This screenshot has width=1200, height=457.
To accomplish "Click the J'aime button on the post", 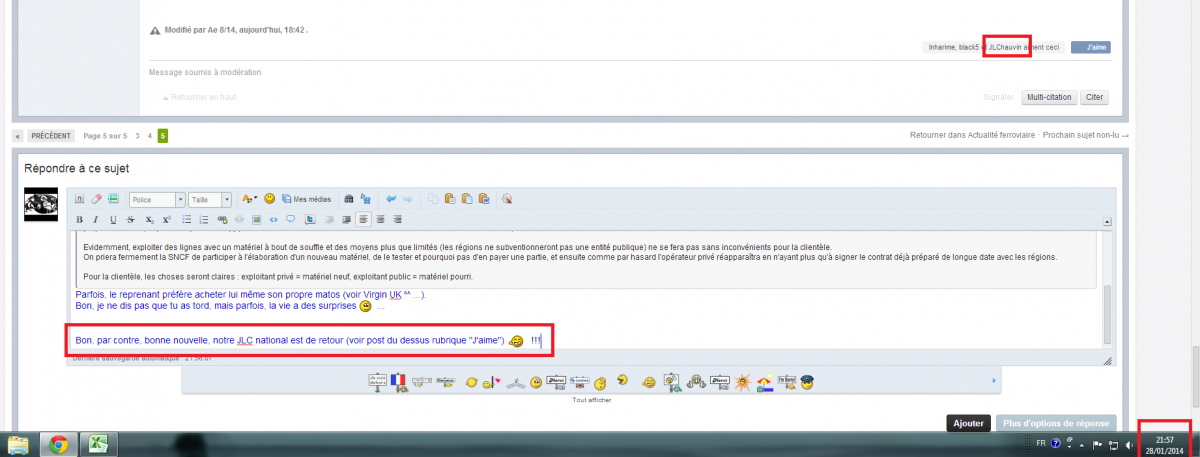I will pyautogui.click(x=1090, y=47).
